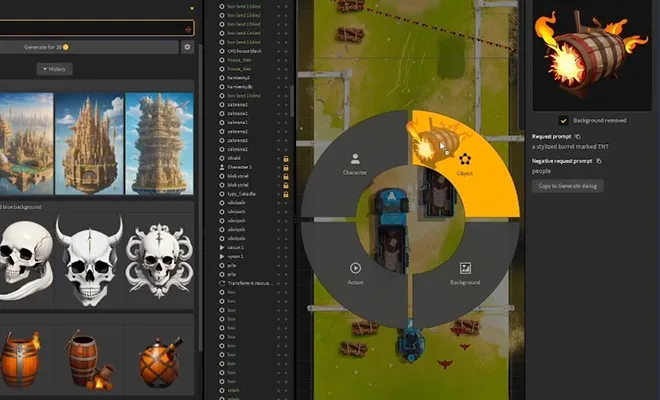Copy the Request prompt text icon
Viewport: 660px width, 400px height.
pyautogui.click(x=578, y=135)
